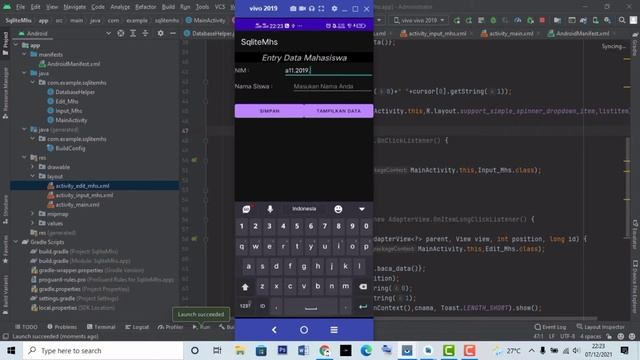Viewport: 640px width, 360px height.
Task: Tap the keyboard emoji icon
Action: (x=338, y=209)
